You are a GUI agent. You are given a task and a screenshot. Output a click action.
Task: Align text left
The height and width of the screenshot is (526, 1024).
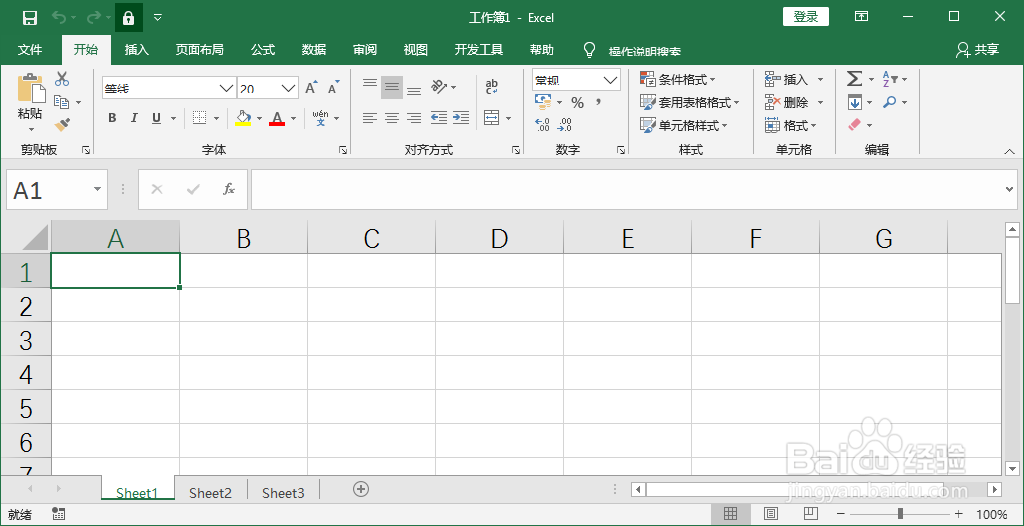click(370, 118)
